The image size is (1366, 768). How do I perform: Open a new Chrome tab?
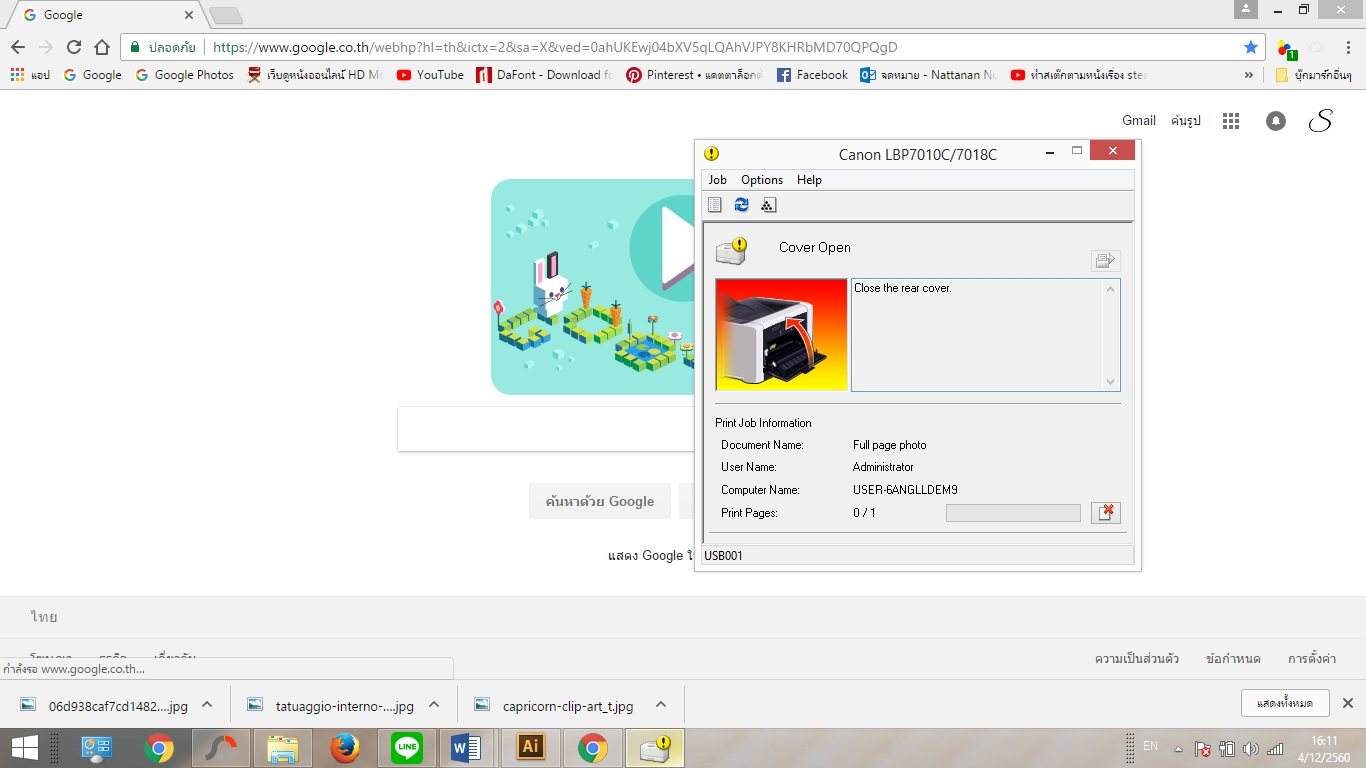(x=226, y=16)
